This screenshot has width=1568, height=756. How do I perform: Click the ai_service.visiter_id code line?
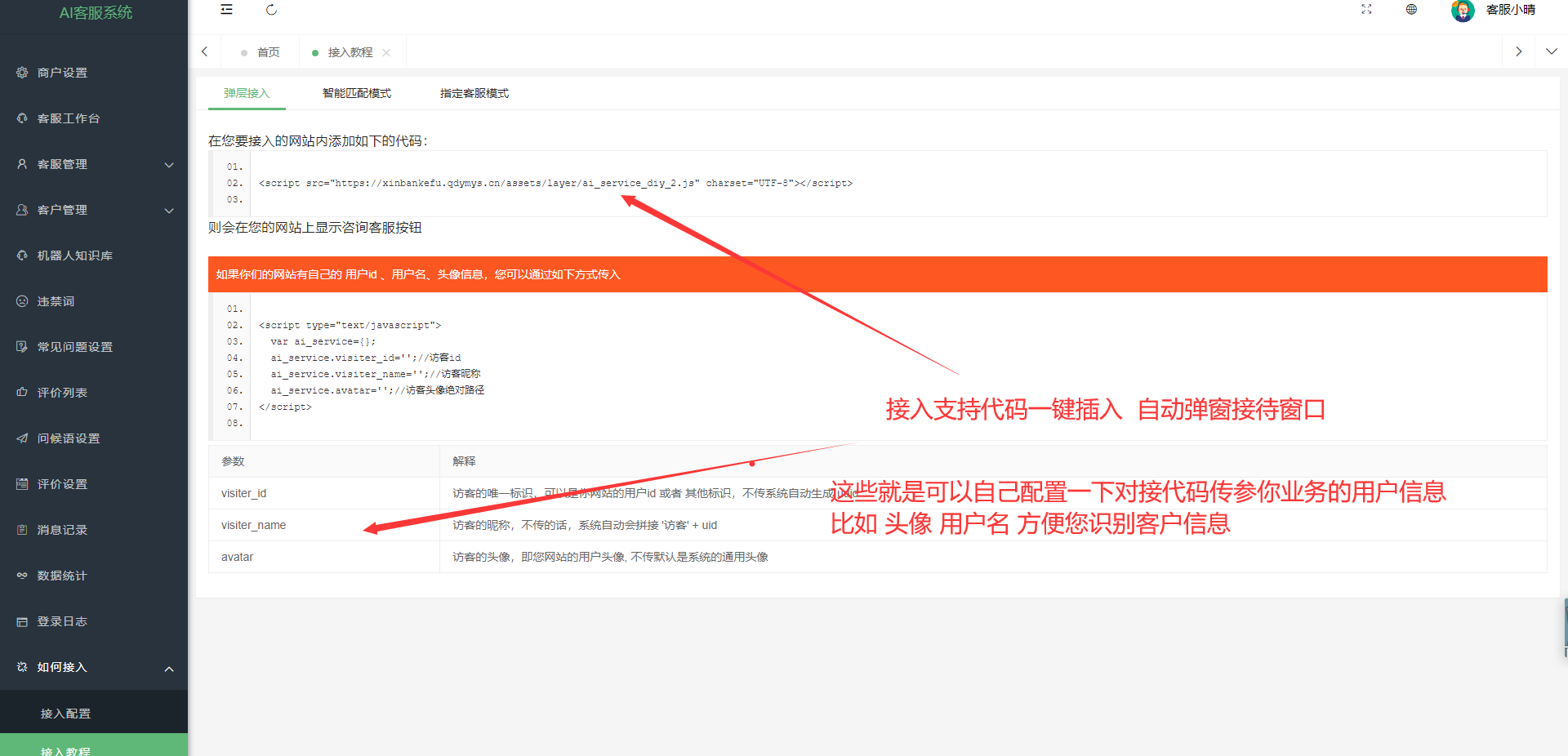(366, 358)
